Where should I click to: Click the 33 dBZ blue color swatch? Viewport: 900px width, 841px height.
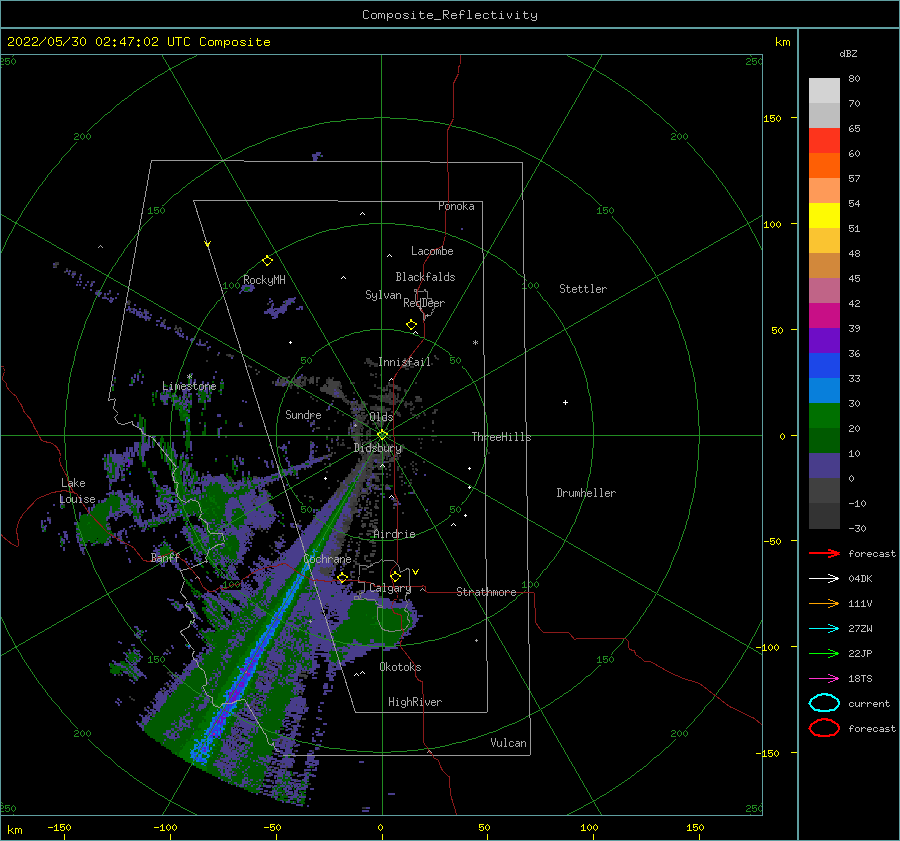click(824, 365)
